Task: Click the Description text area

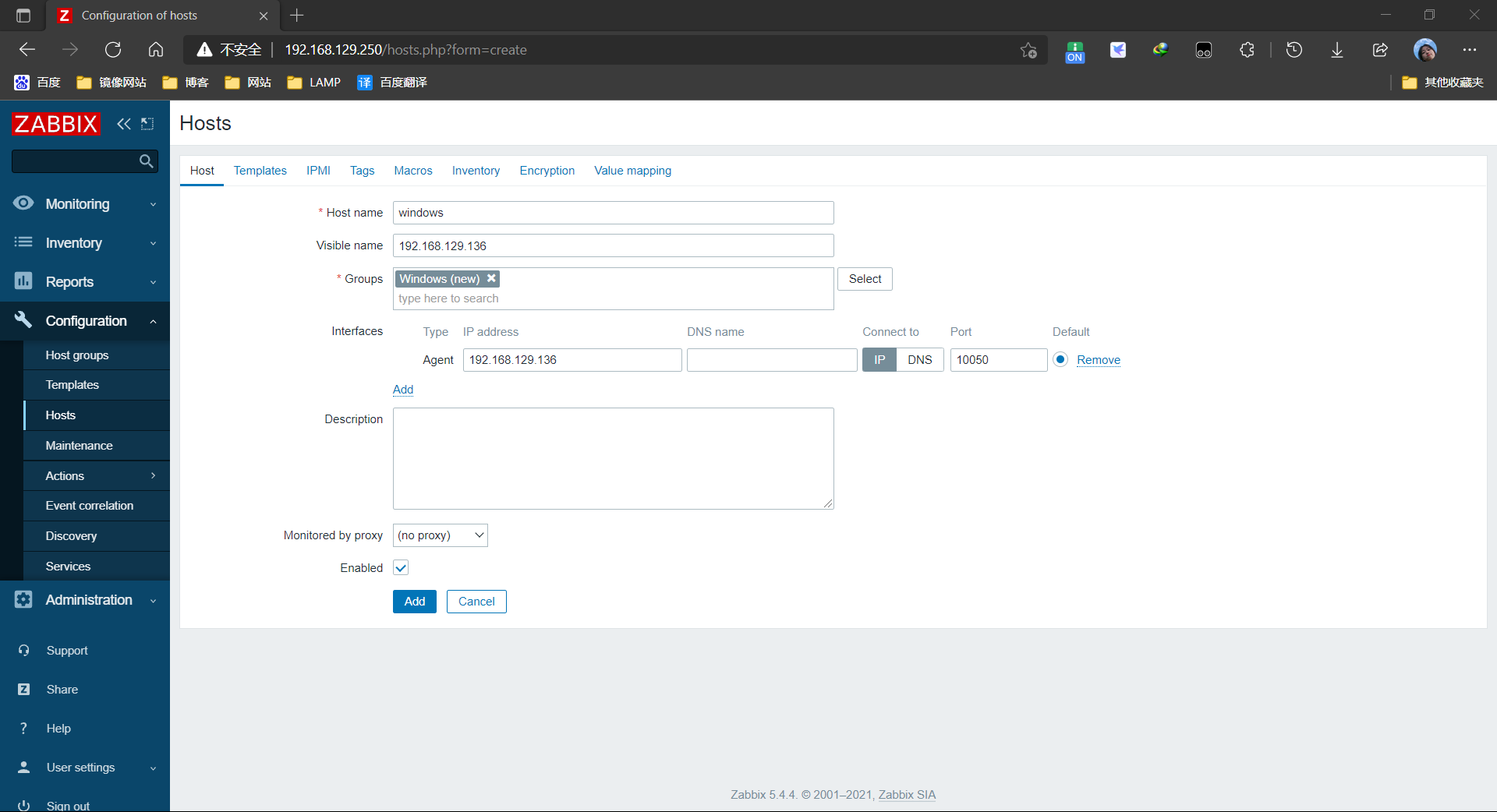Action: (x=614, y=458)
